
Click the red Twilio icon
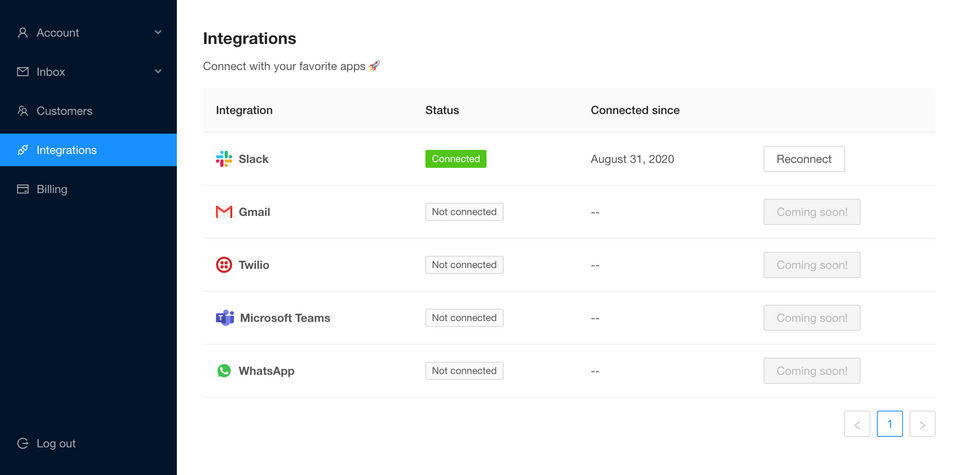224,265
